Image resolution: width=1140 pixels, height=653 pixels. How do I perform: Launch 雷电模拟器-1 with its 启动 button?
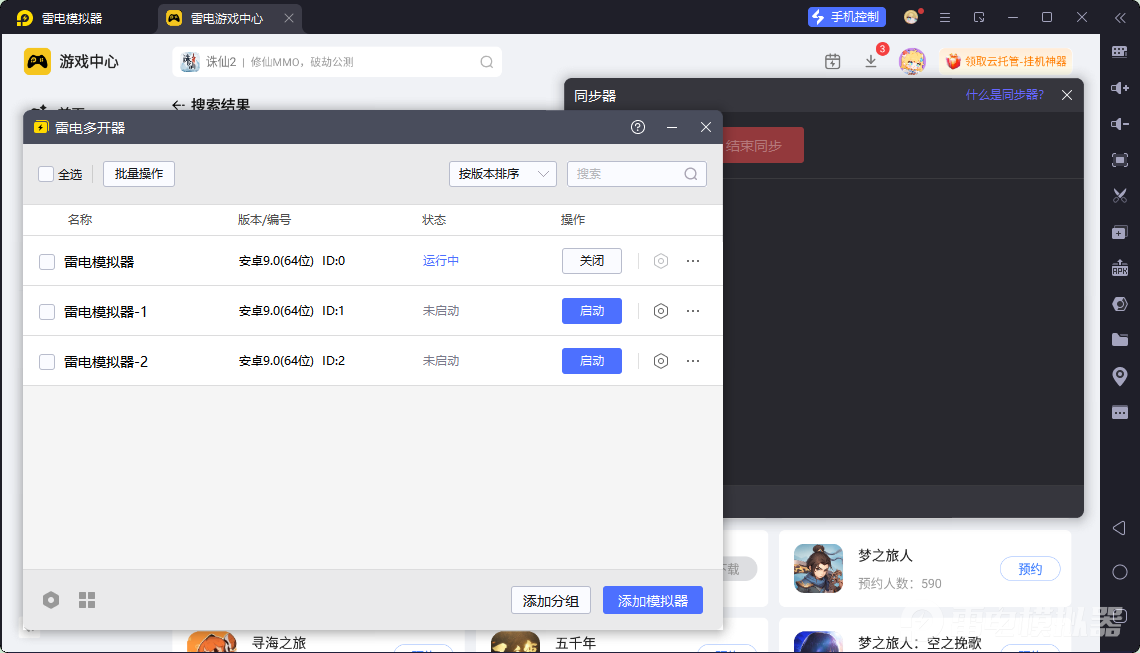point(591,311)
